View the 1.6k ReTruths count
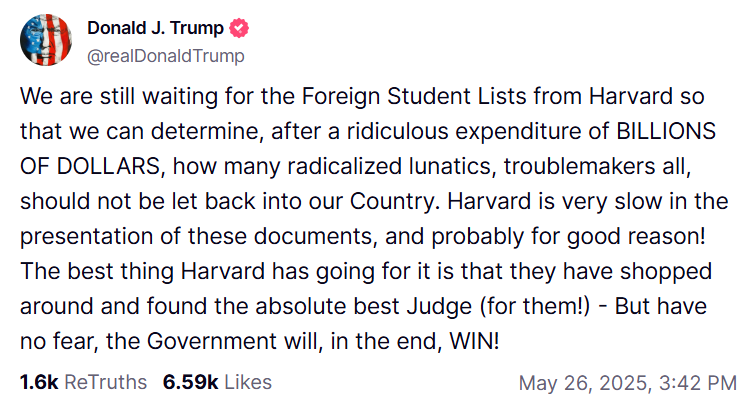 [x=39, y=382]
